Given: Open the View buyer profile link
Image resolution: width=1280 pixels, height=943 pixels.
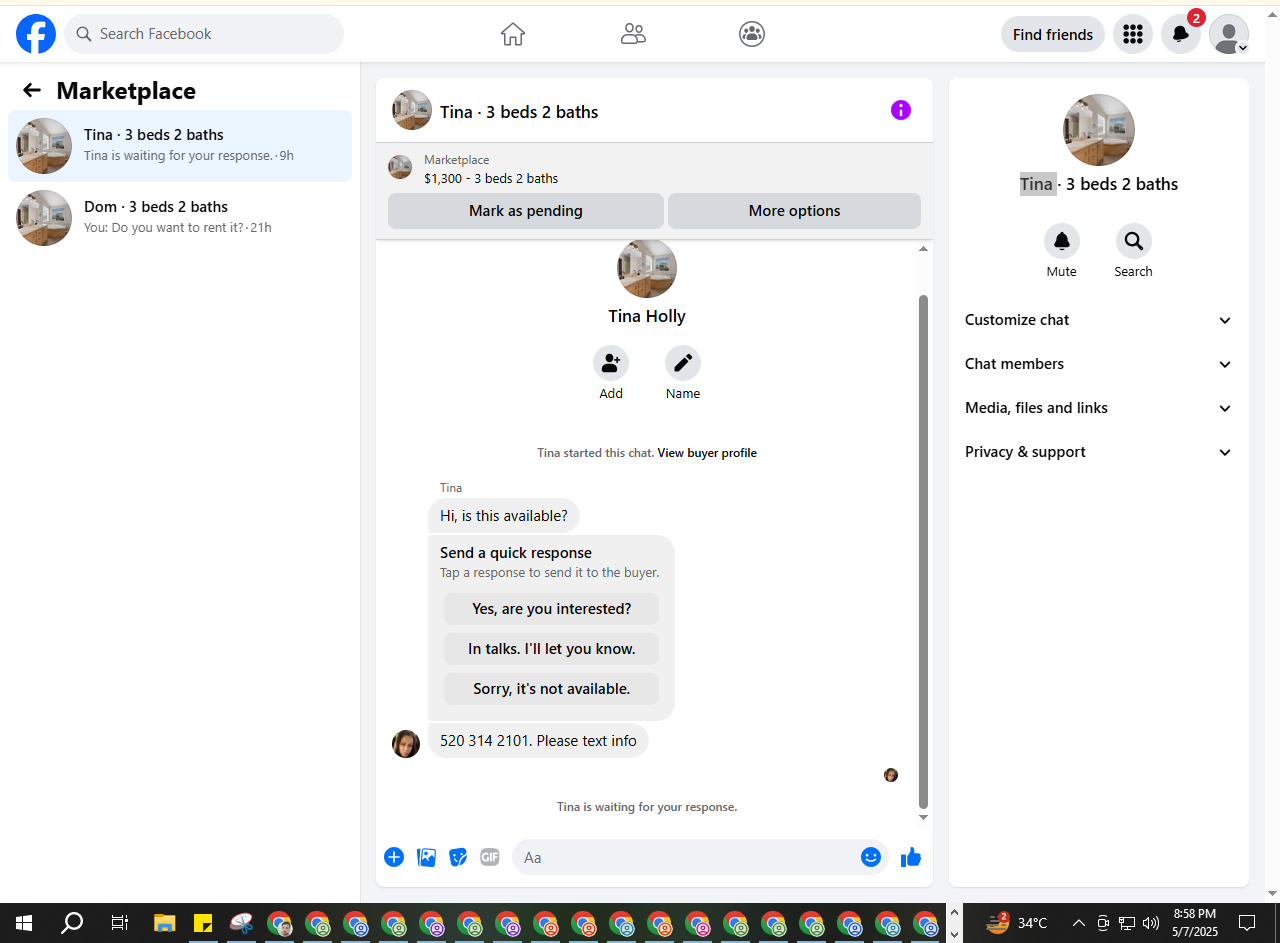Looking at the screenshot, I should [707, 453].
